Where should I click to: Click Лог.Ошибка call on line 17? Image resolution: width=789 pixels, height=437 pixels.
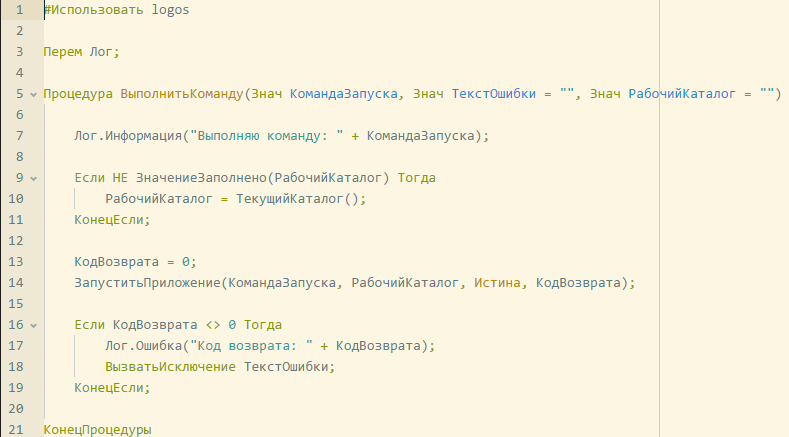coord(143,346)
